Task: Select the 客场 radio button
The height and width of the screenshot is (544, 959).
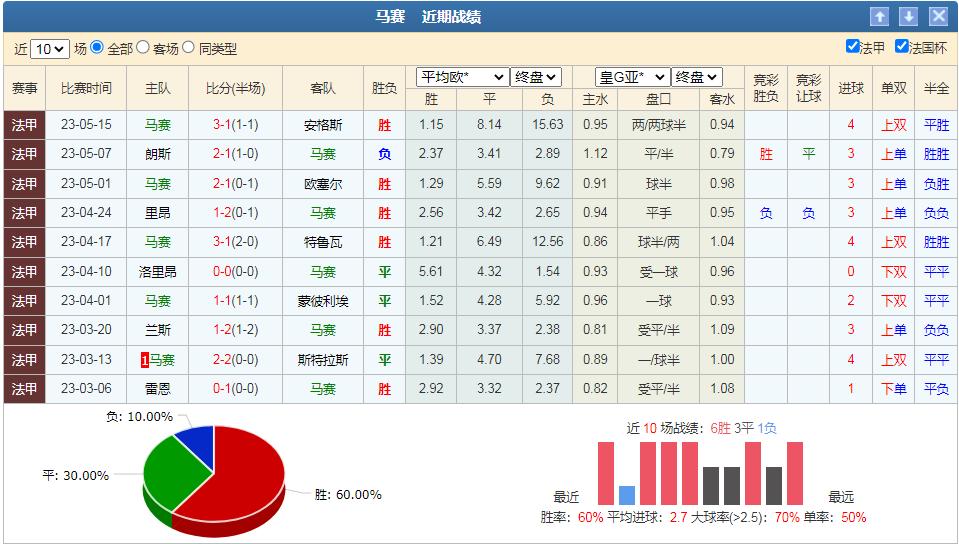Action: [143, 47]
